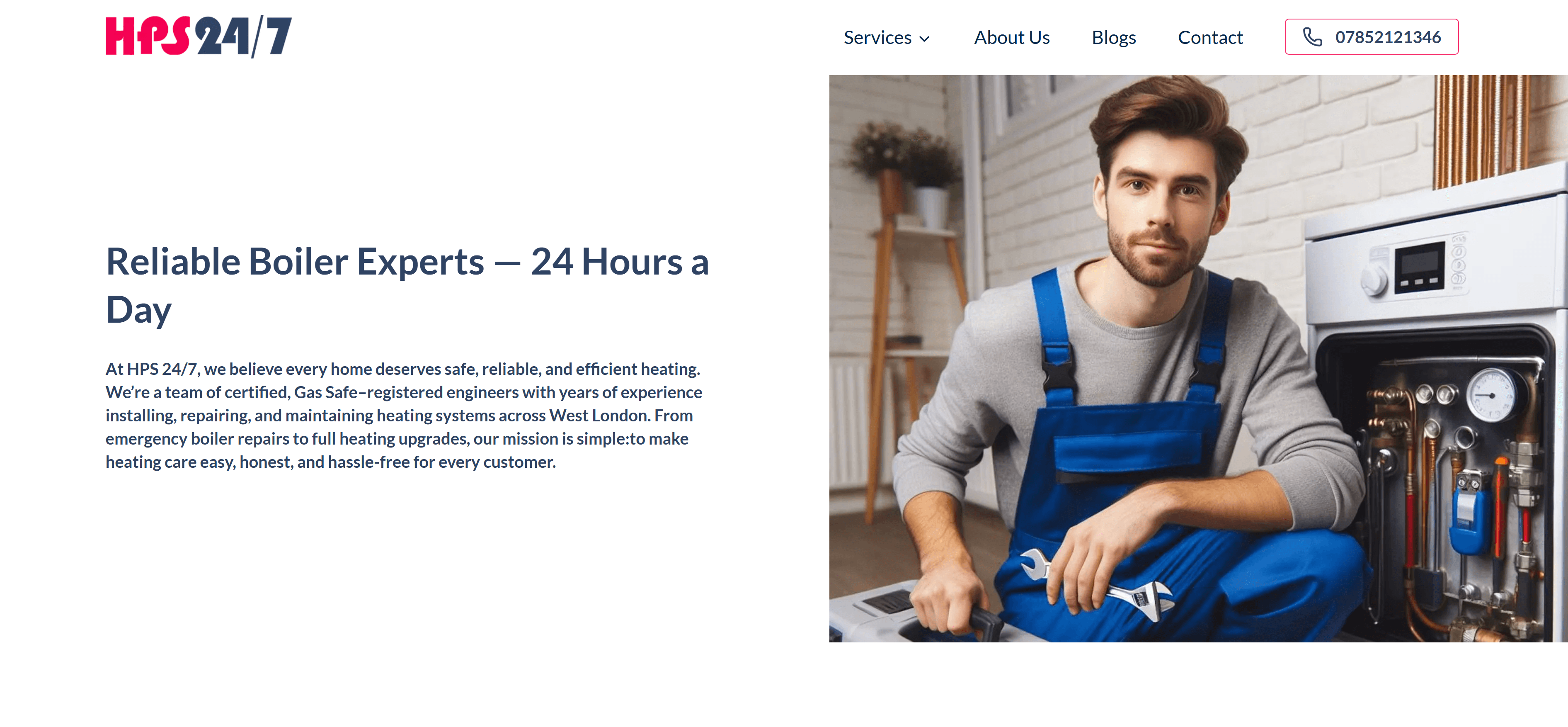Expand the Services chevron arrow
The image size is (1568, 727).
pos(924,39)
